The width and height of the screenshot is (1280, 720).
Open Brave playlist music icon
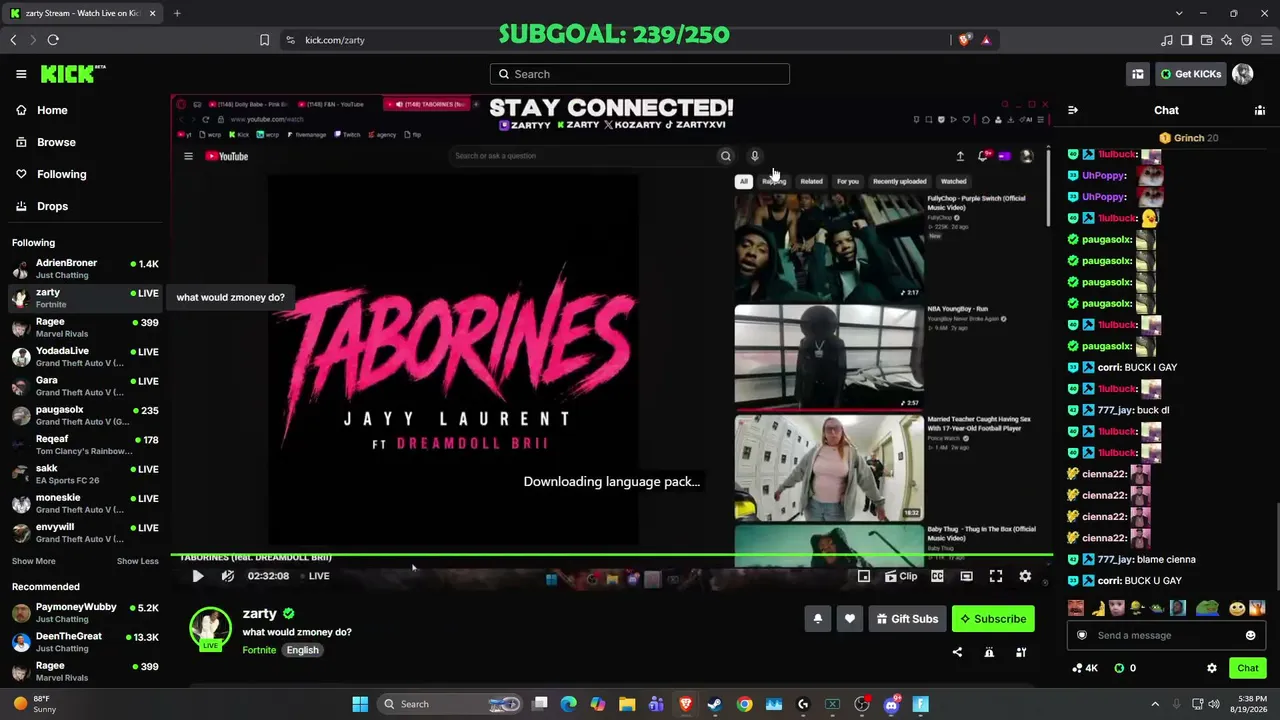(1167, 40)
